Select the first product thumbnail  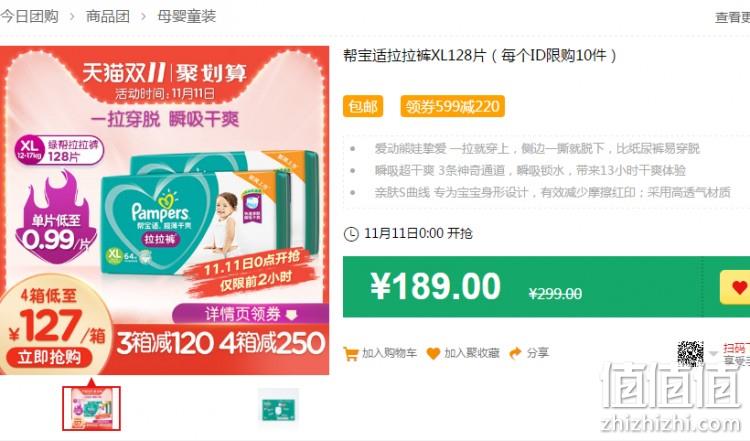point(91,408)
